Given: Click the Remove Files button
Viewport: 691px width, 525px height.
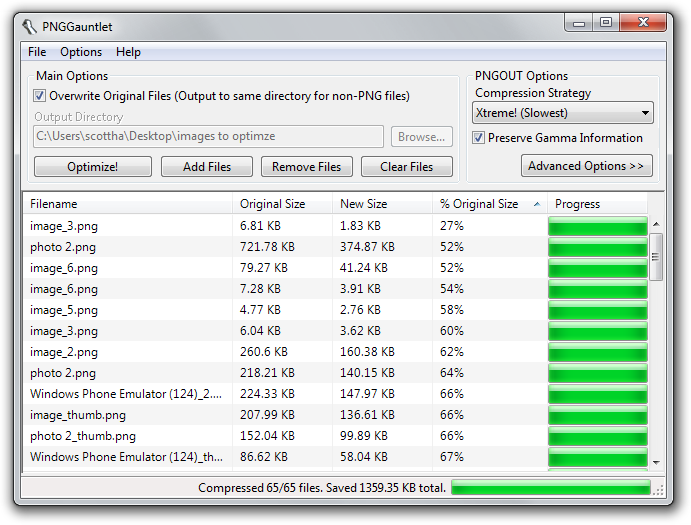Looking at the screenshot, I should click(307, 167).
